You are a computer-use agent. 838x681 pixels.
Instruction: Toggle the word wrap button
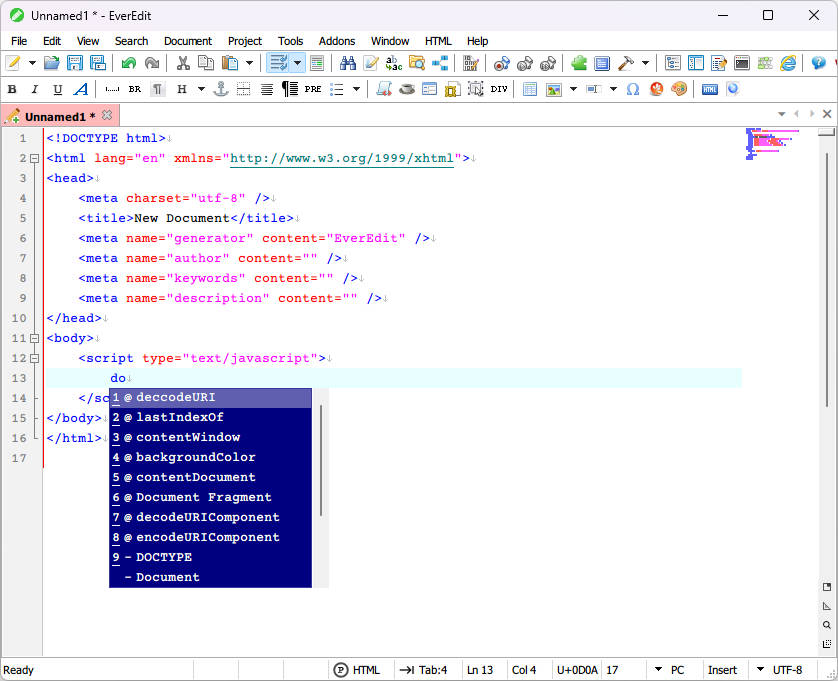pyautogui.click(x=278, y=63)
